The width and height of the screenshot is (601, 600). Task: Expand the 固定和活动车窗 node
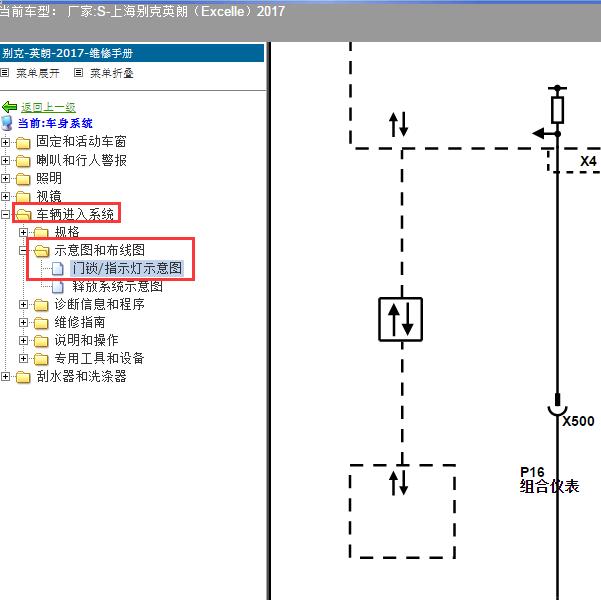pyautogui.click(x=5, y=142)
